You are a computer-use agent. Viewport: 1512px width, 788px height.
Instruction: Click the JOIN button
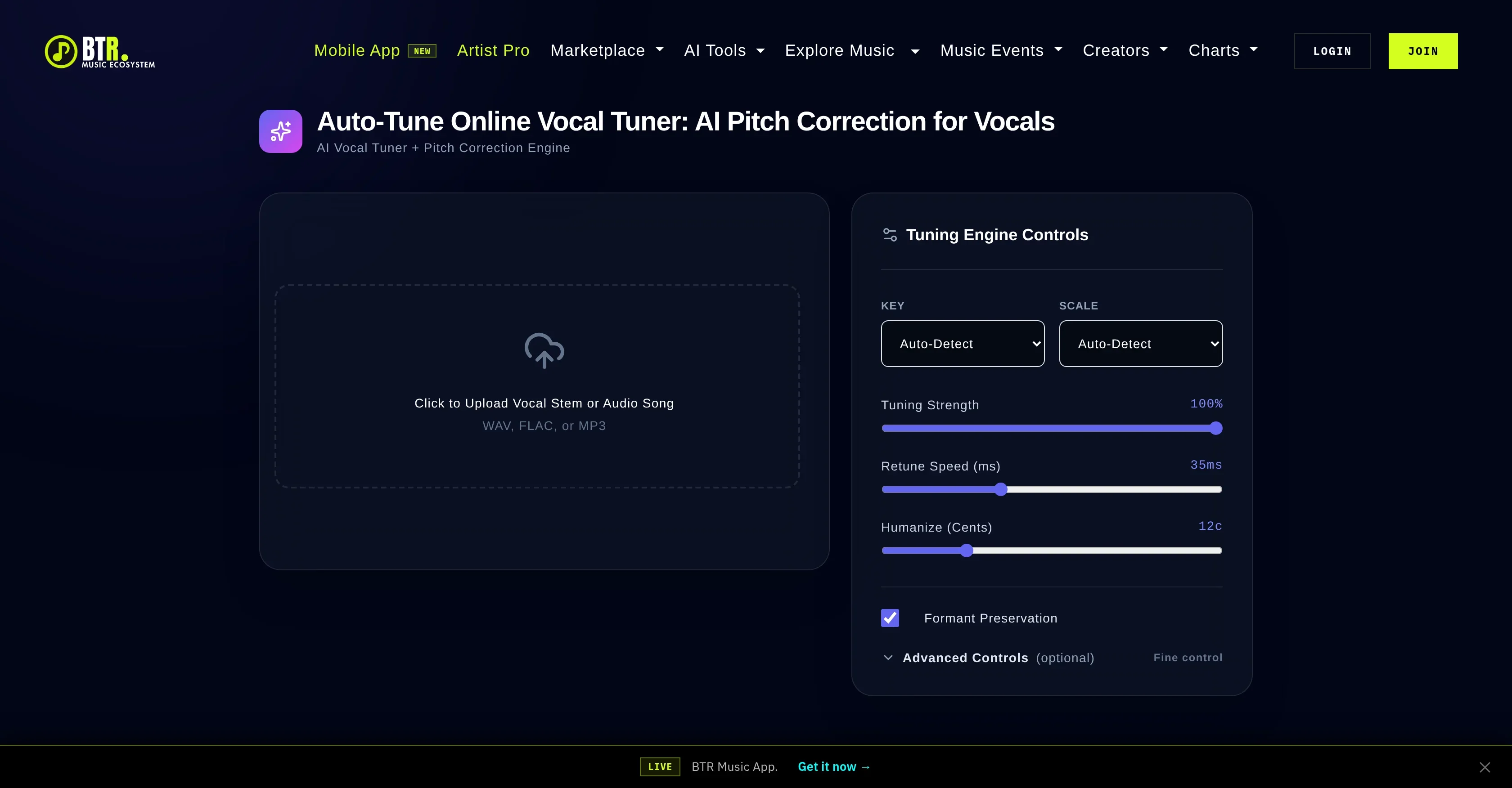click(x=1423, y=51)
